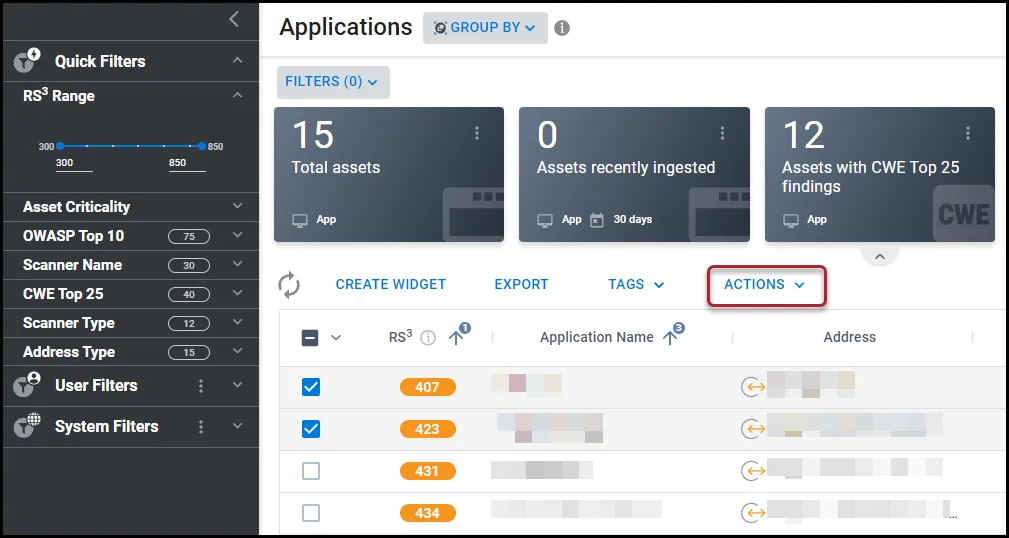Expand the User Filters section chevron
1009x538 pixels.
pos(237,385)
